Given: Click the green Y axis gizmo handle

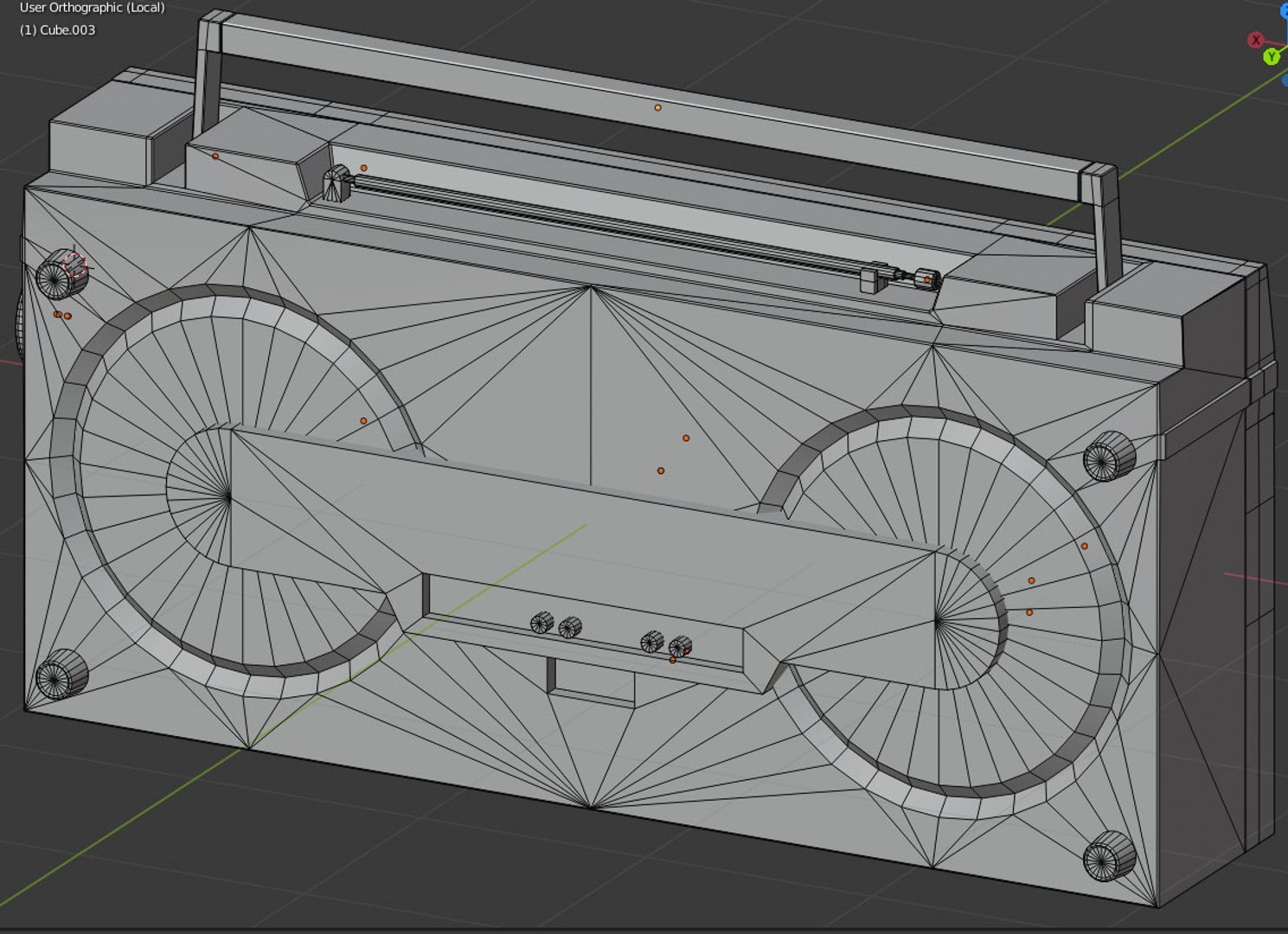Looking at the screenshot, I should (x=1272, y=57).
